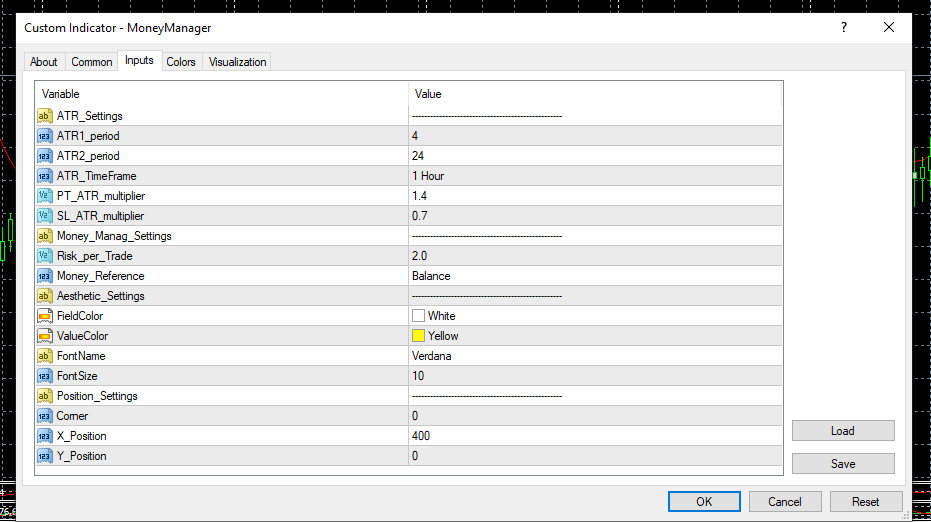Click the double icon beside PT_ATR_multiplier

coord(45,196)
